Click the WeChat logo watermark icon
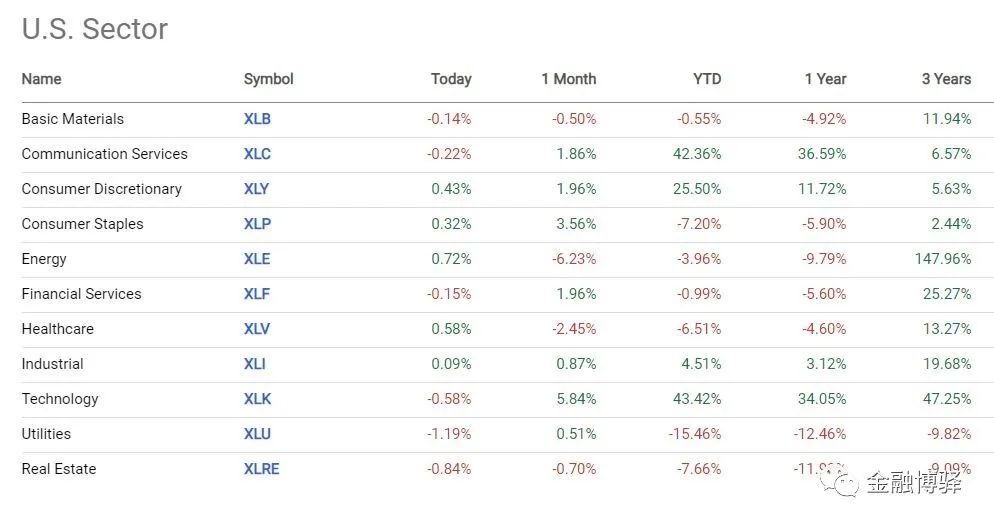The image size is (994, 526). tap(842, 484)
